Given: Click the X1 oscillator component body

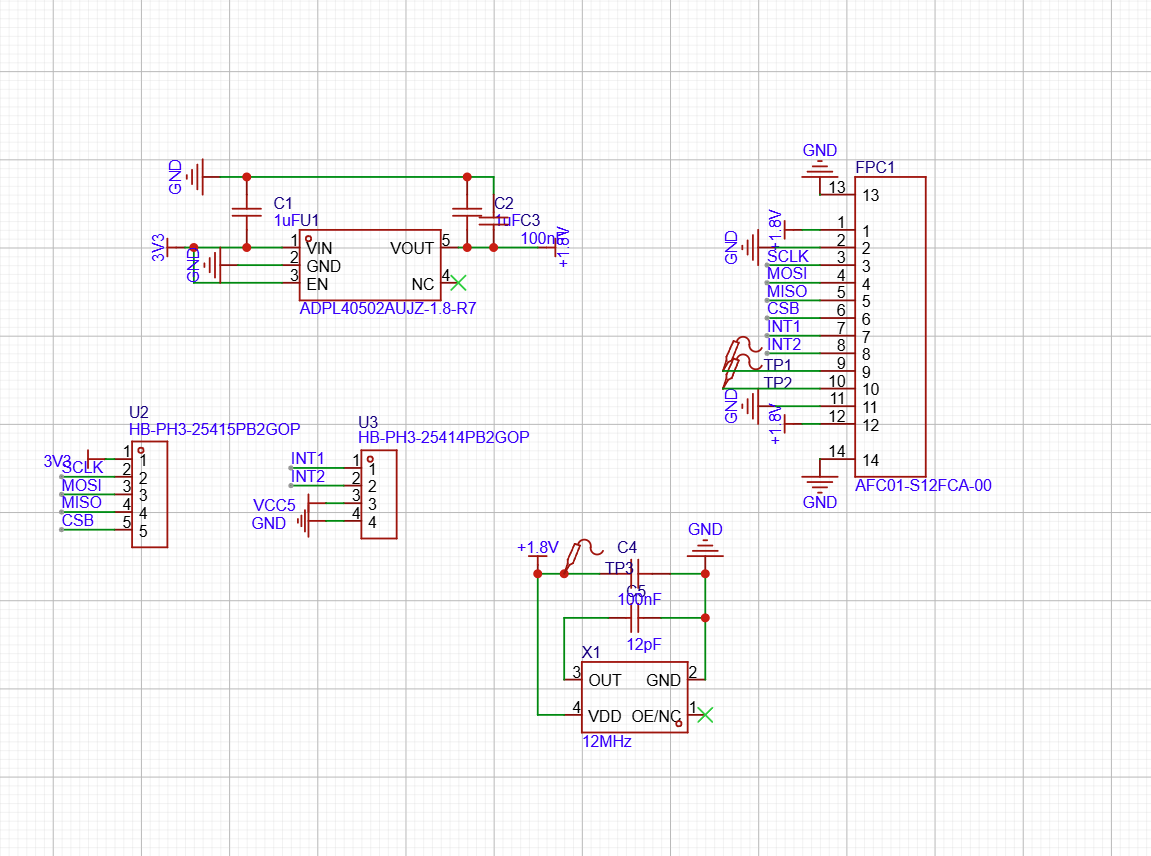Looking at the screenshot, I should [634, 697].
